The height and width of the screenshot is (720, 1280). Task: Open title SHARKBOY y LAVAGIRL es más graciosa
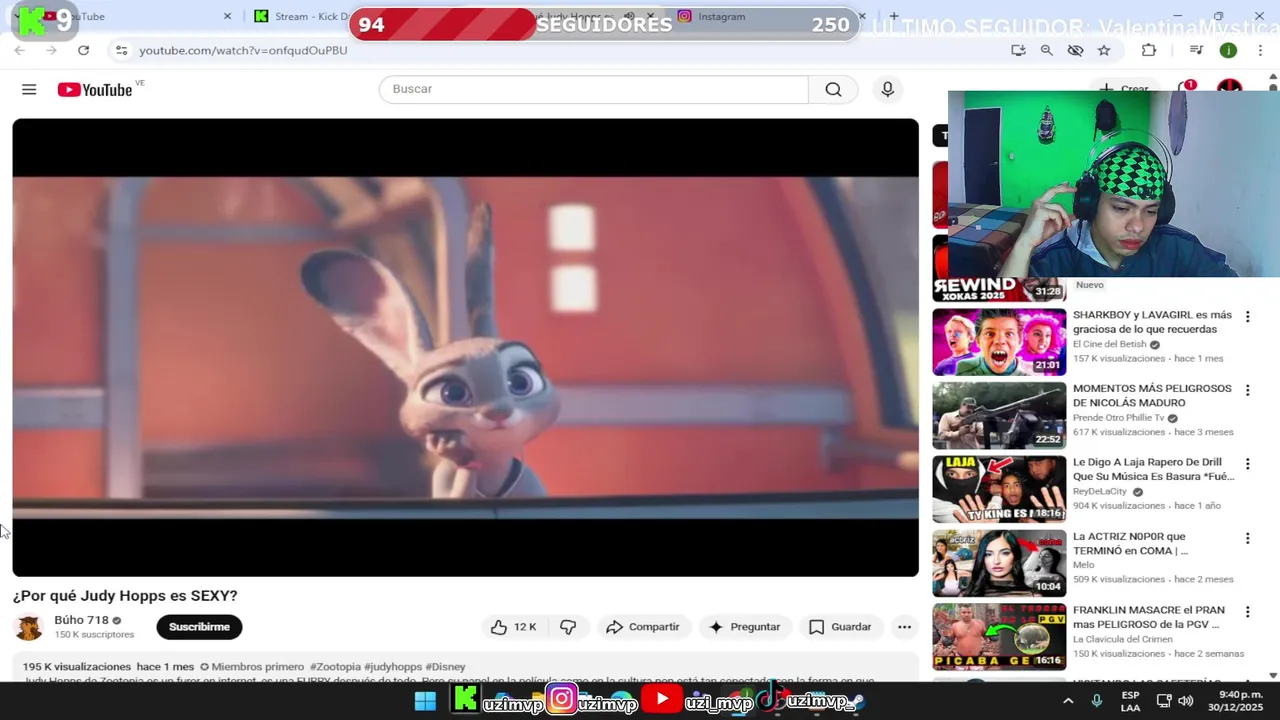1152,322
